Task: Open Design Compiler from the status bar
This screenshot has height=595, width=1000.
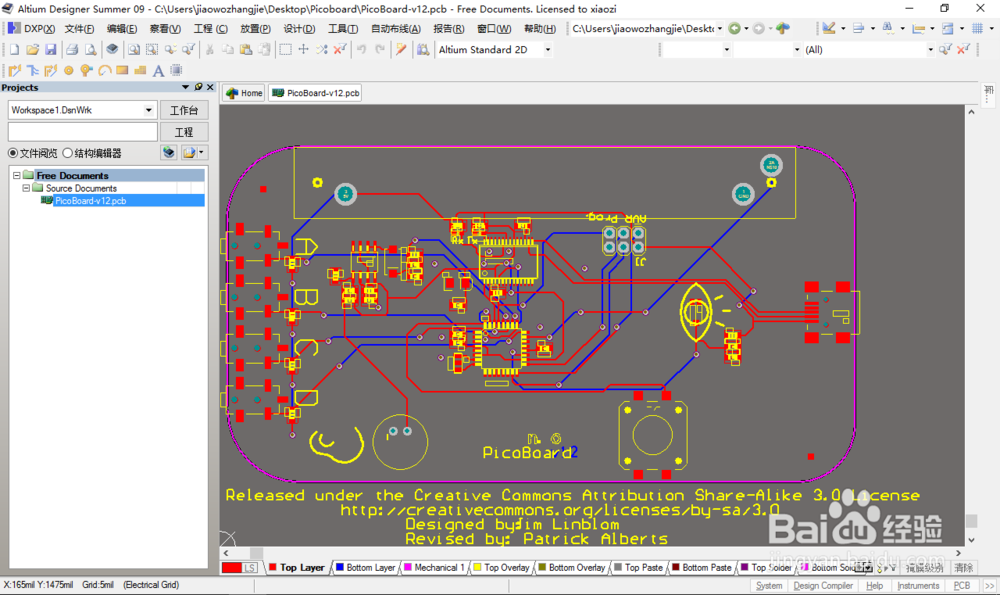Action: click(822, 585)
